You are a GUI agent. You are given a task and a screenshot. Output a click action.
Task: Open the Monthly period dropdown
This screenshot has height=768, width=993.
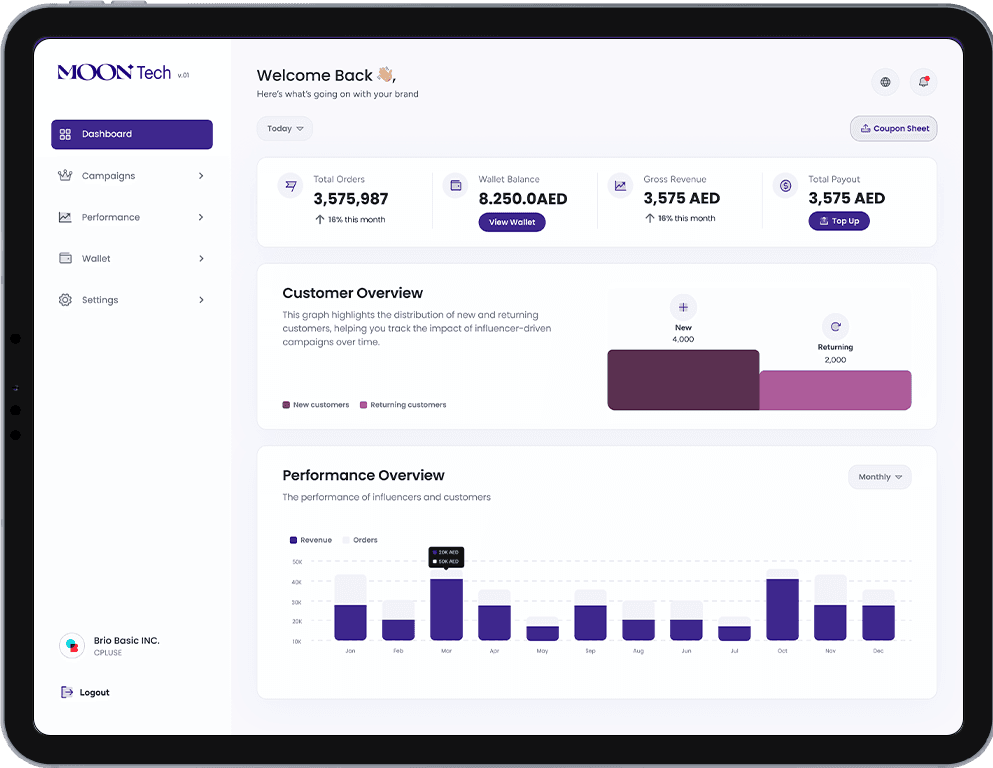tap(879, 477)
